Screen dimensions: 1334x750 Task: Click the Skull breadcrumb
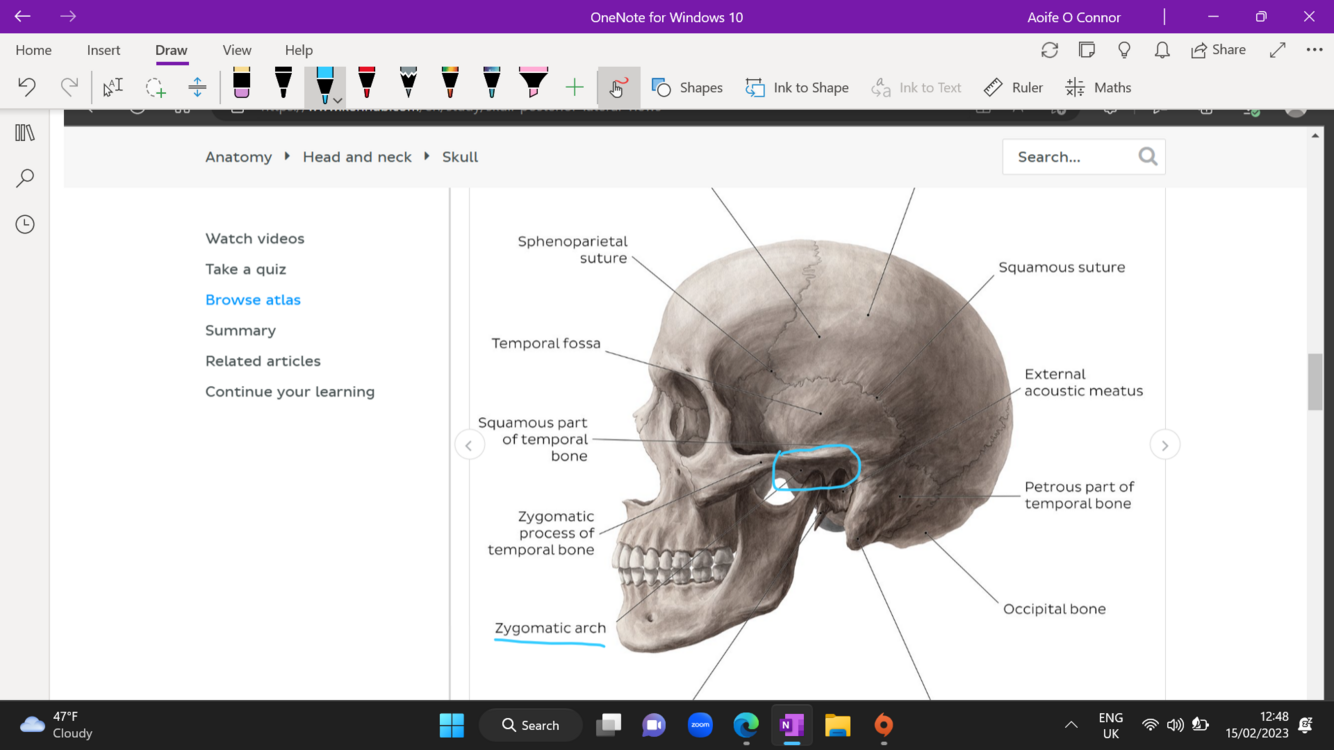point(460,157)
